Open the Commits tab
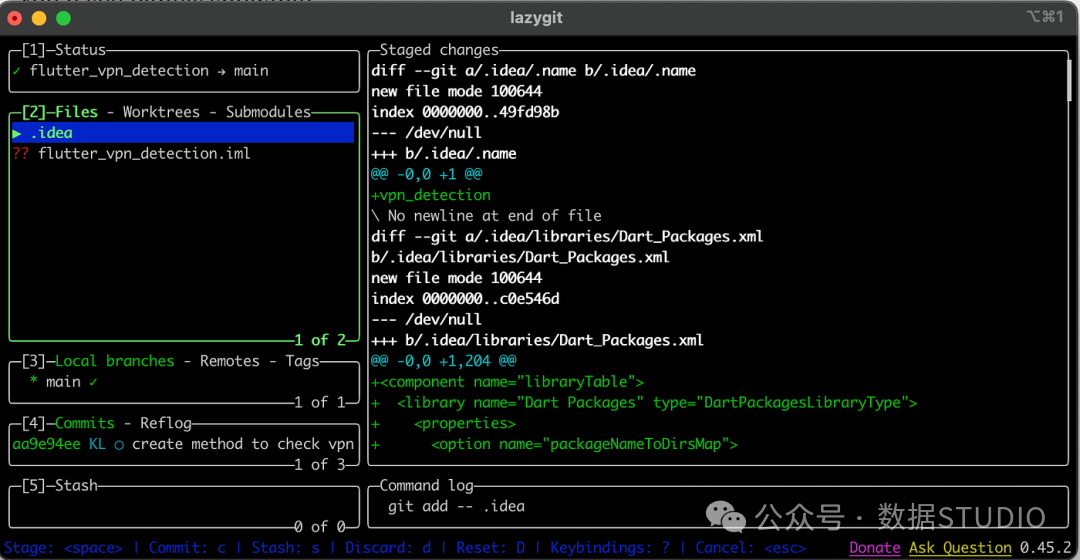1080x560 pixels. pos(85,423)
